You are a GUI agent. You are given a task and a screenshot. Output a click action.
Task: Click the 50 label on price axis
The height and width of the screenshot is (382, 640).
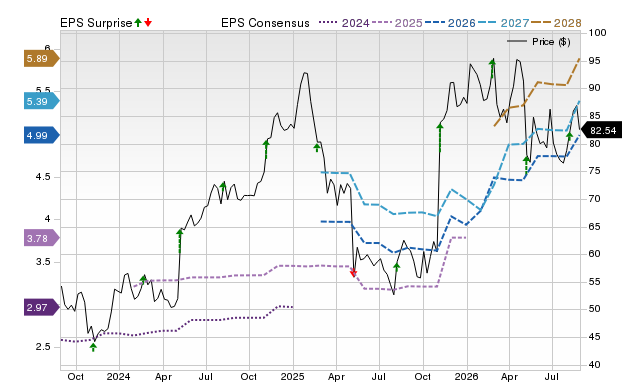click(595, 309)
